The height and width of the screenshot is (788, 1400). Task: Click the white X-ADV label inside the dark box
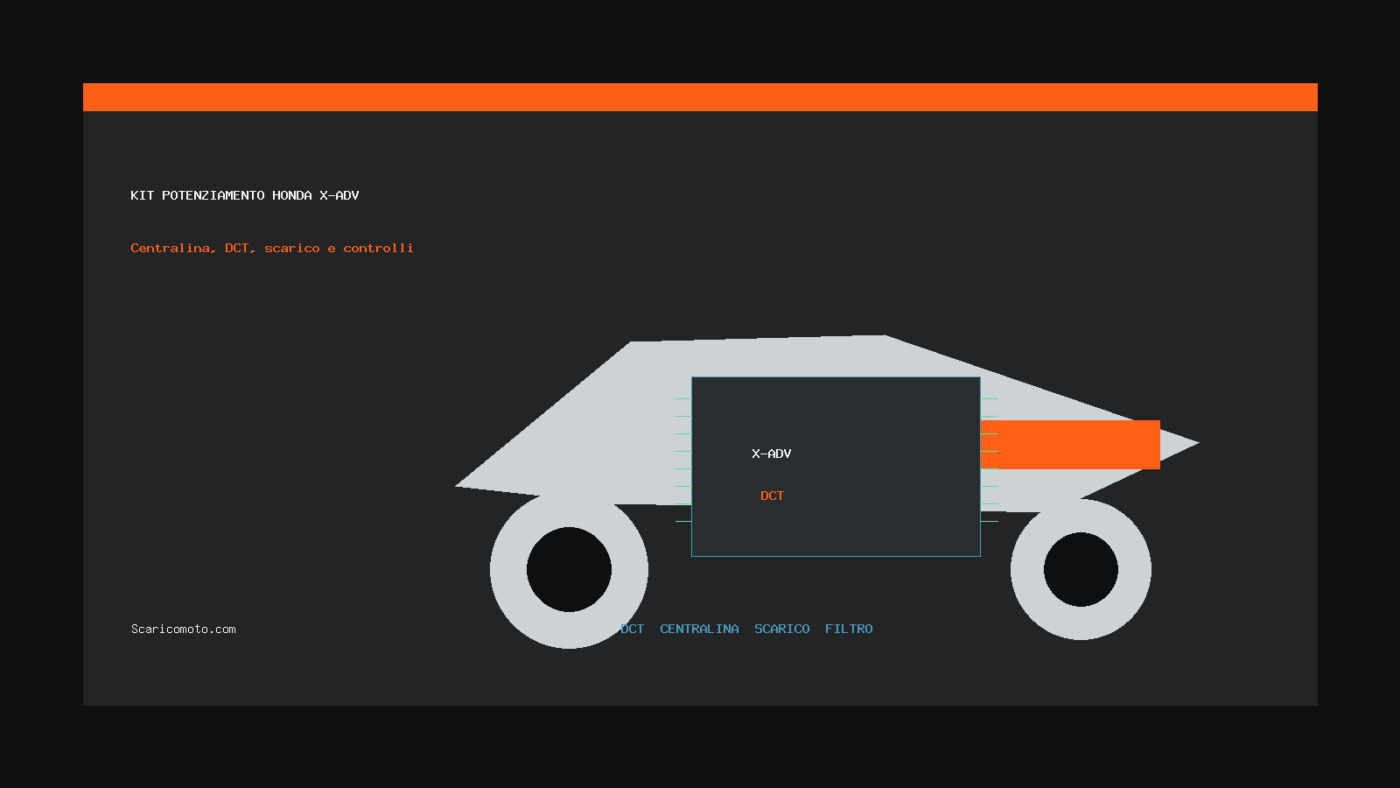click(x=771, y=454)
